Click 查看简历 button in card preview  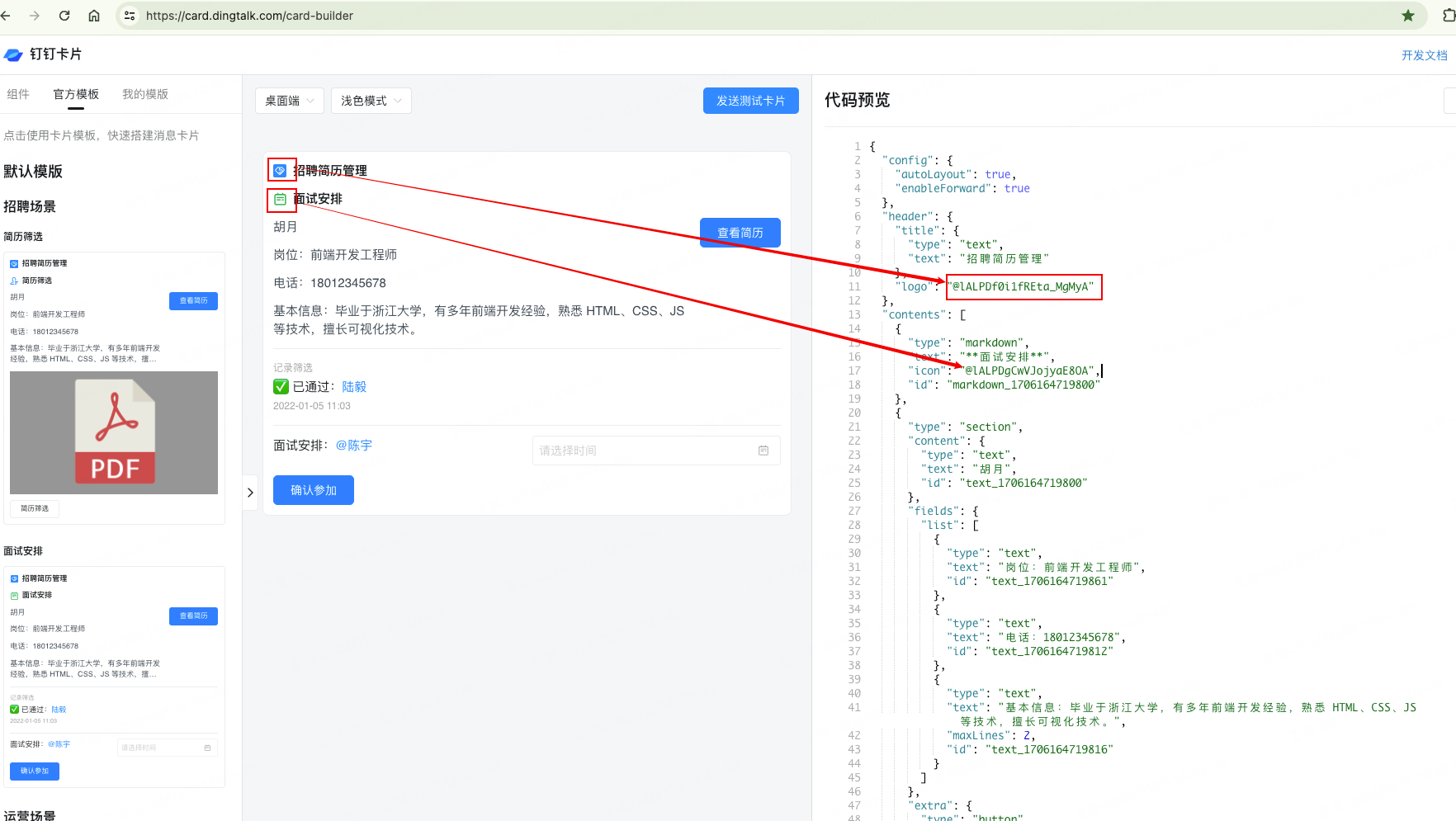click(740, 233)
